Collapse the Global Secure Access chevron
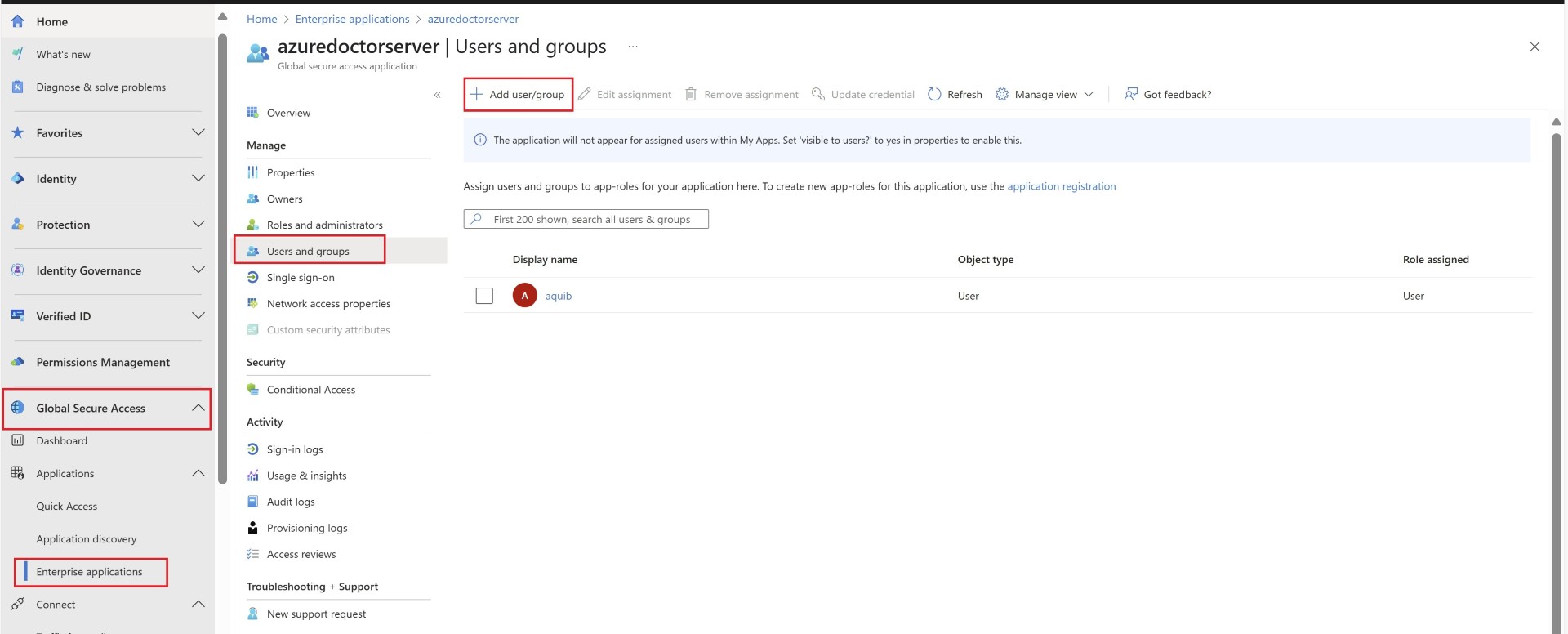This screenshot has height=634, width=1568. [198, 407]
